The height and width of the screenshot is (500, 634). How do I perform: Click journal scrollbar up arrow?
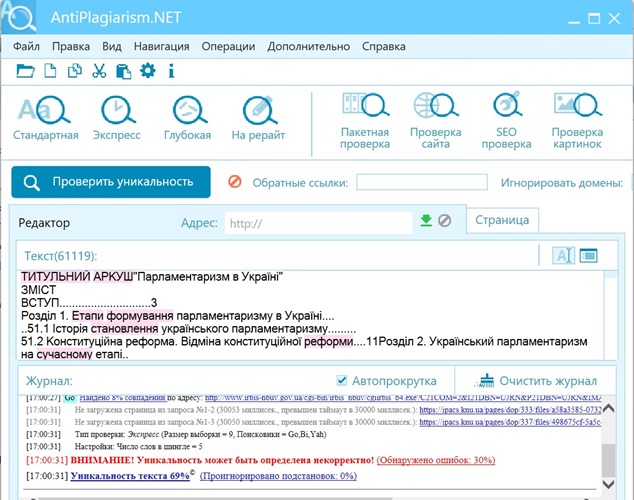(x=609, y=408)
